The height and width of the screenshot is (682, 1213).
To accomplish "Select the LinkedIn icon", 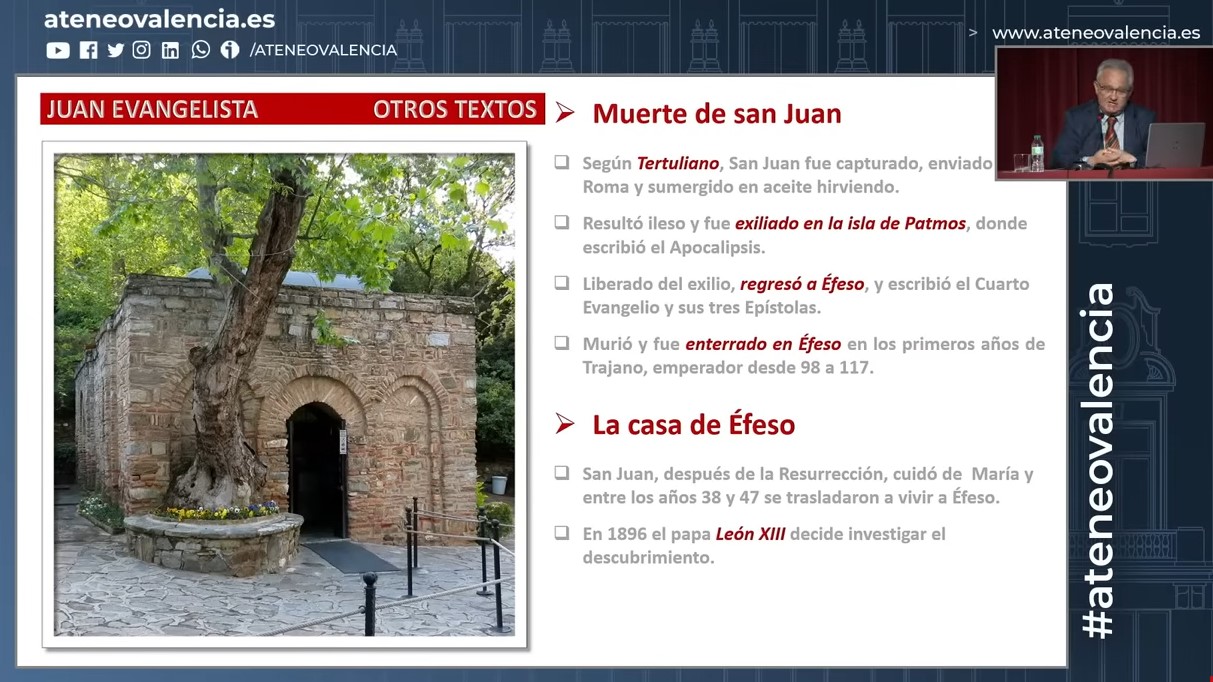I will (x=170, y=50).
